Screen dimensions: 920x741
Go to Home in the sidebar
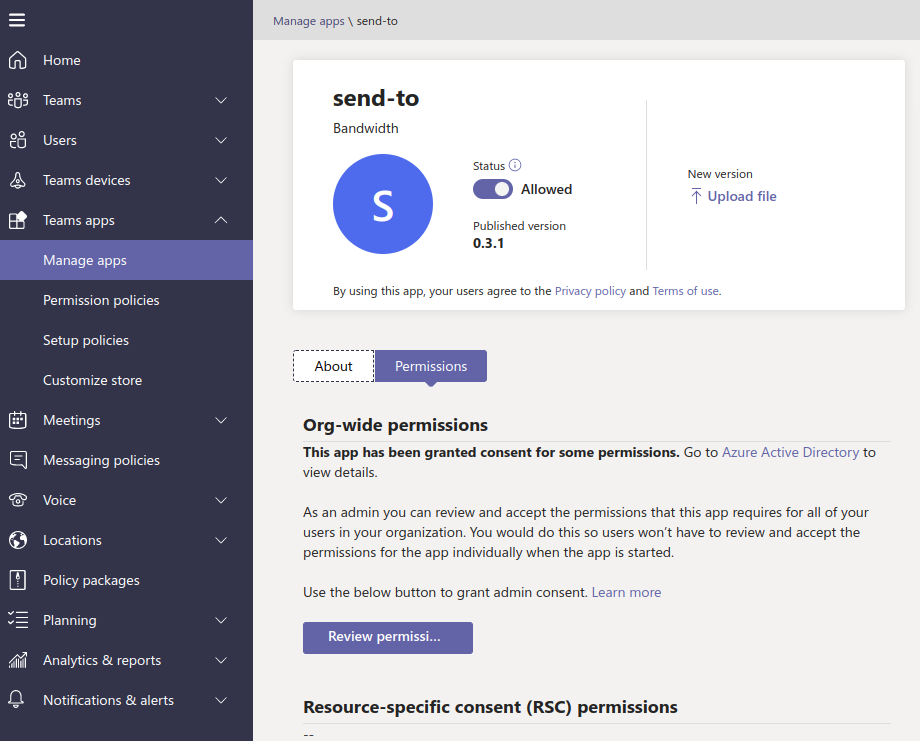[126, 60]
